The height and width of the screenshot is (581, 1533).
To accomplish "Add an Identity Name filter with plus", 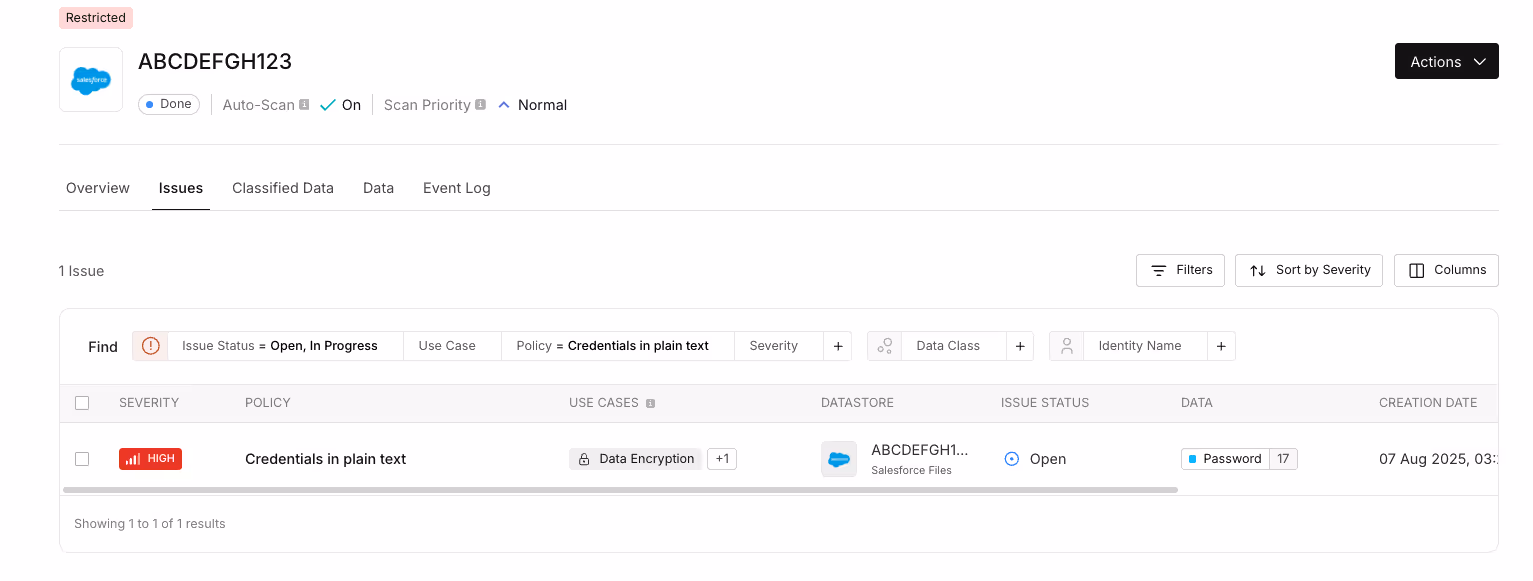I will click(1221, 346).
